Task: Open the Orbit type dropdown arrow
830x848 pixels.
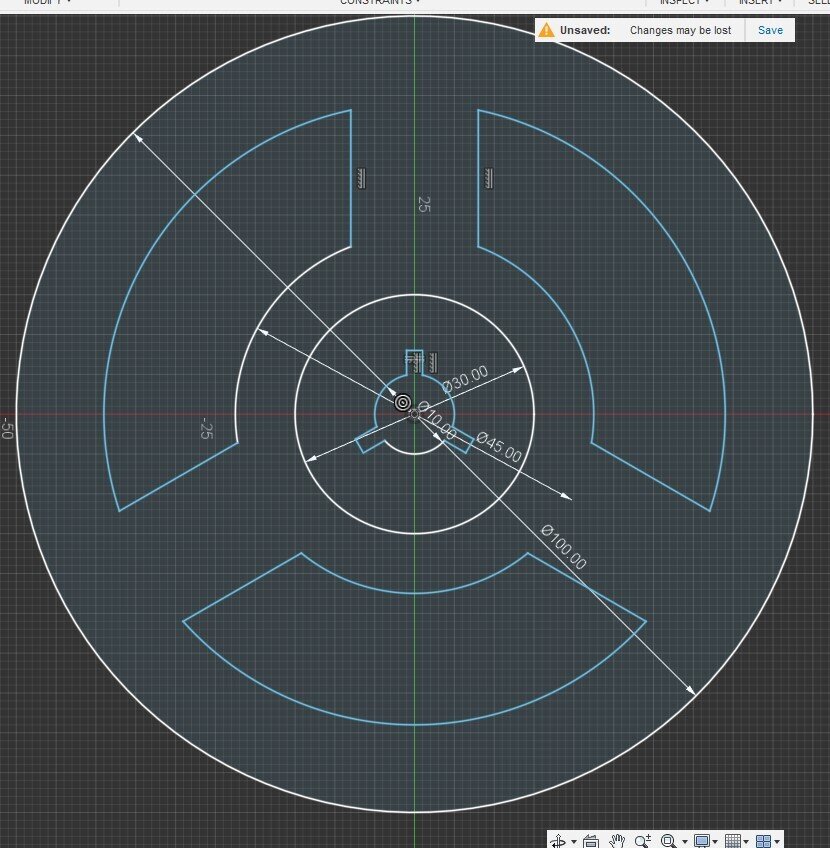Action: pyautogui.click(x=574, y=842)
